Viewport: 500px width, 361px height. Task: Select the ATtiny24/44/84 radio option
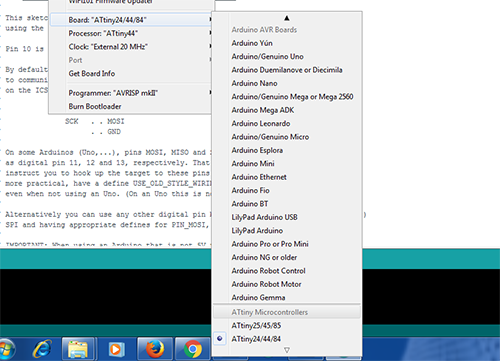287,339
